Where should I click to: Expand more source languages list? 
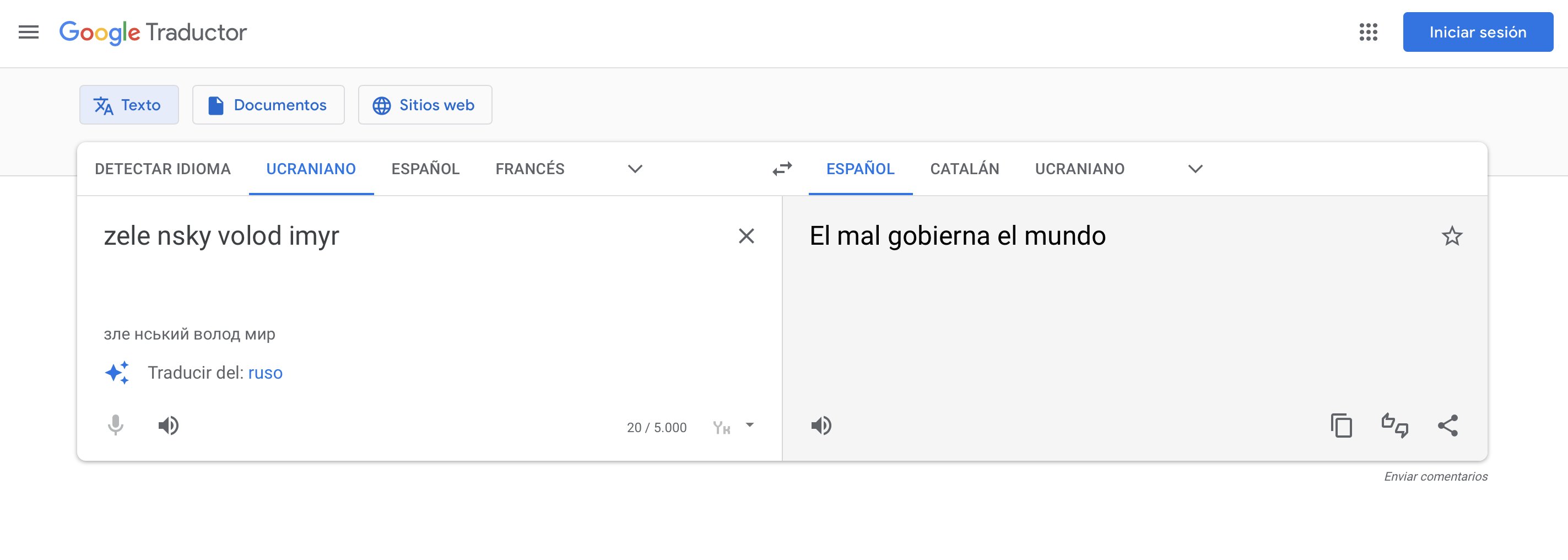click(635, 169)
